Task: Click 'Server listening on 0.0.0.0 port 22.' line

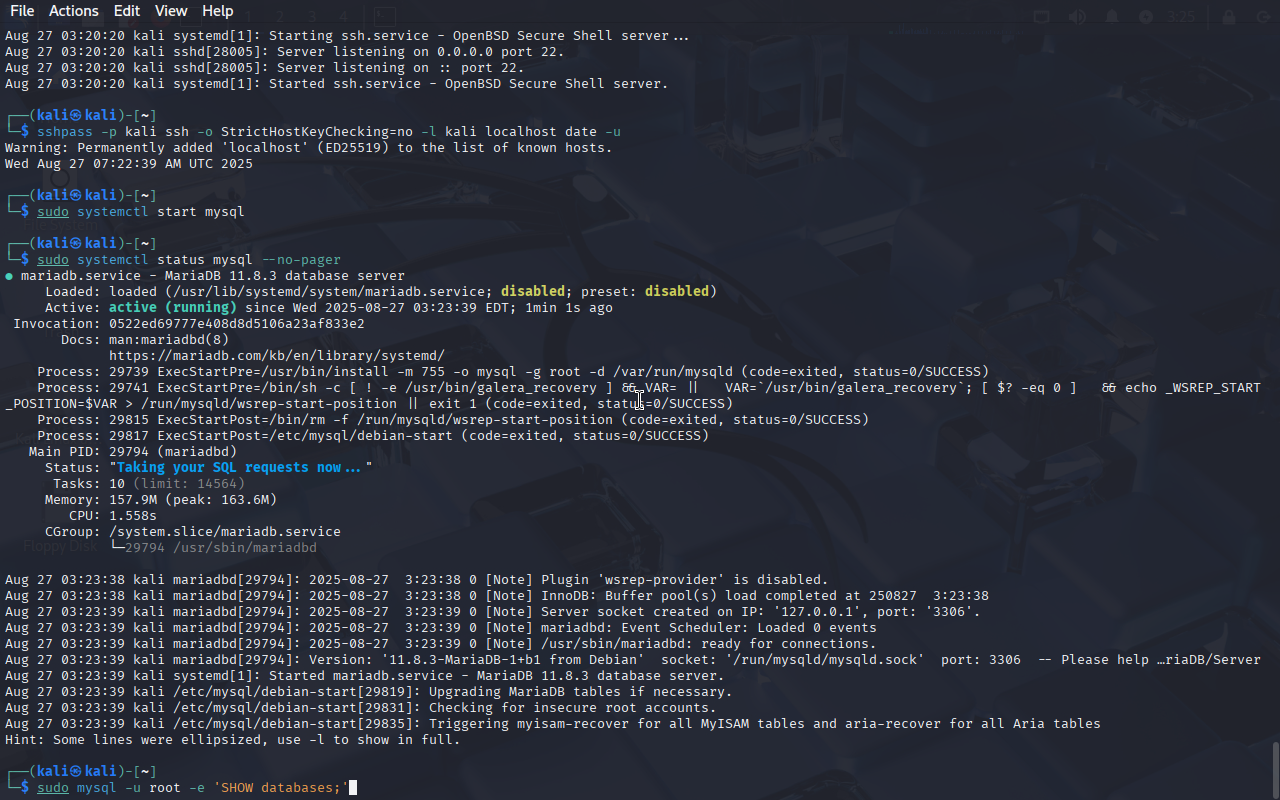Action: (x=285, y=52)
